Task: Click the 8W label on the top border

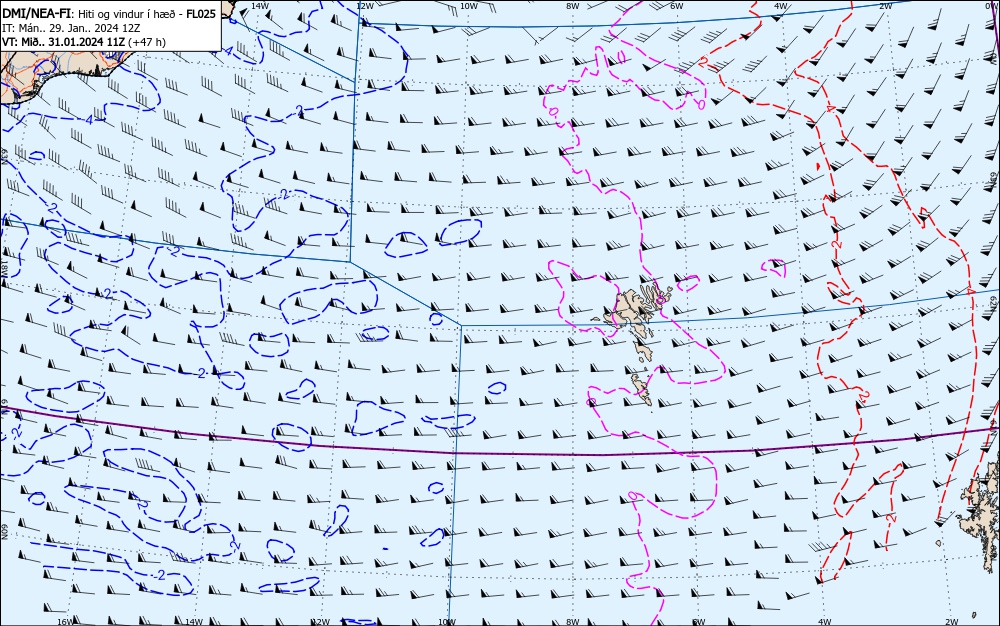Action: [573, 6]
